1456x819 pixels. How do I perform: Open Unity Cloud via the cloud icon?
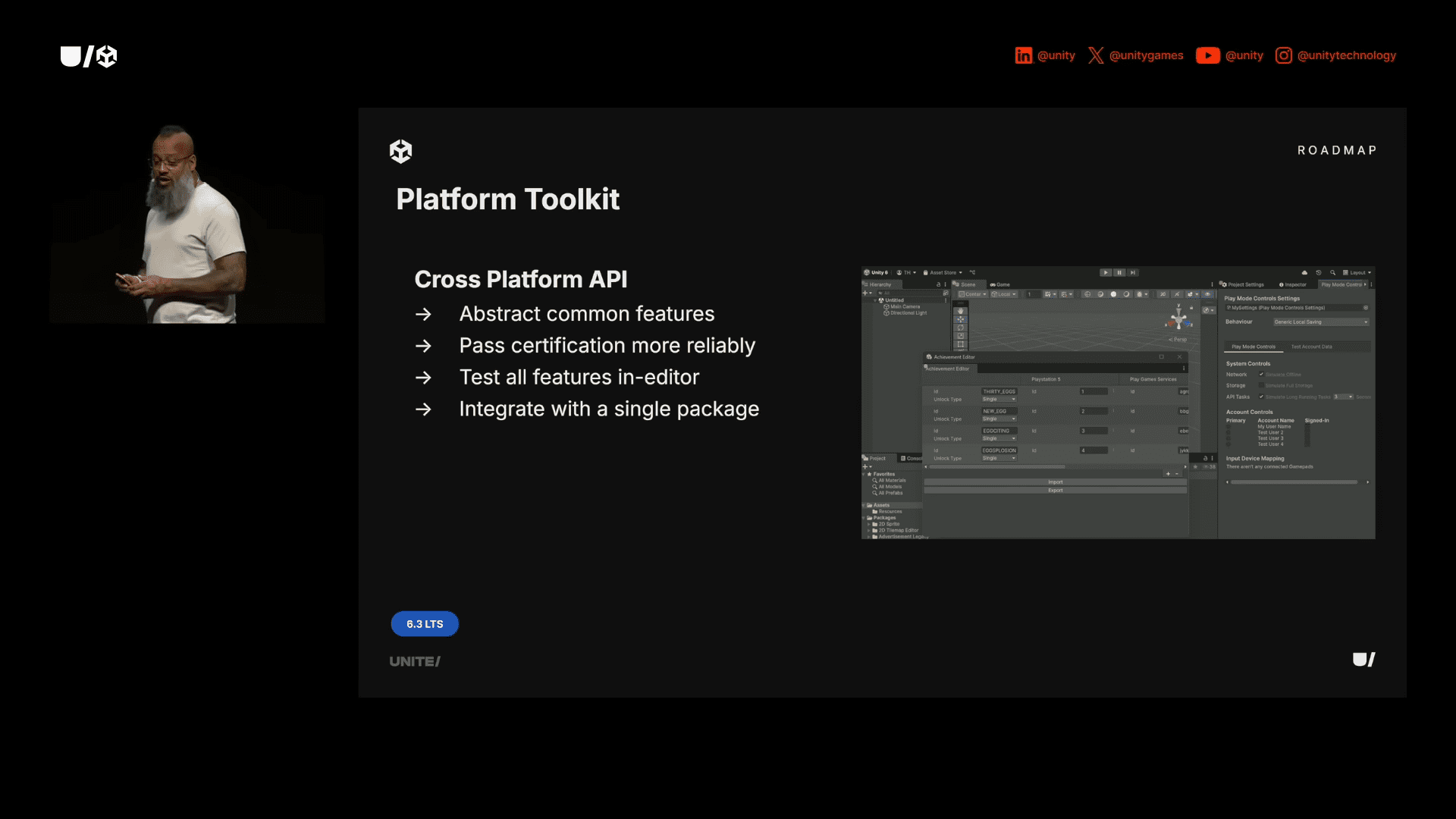click(1304, 272)
